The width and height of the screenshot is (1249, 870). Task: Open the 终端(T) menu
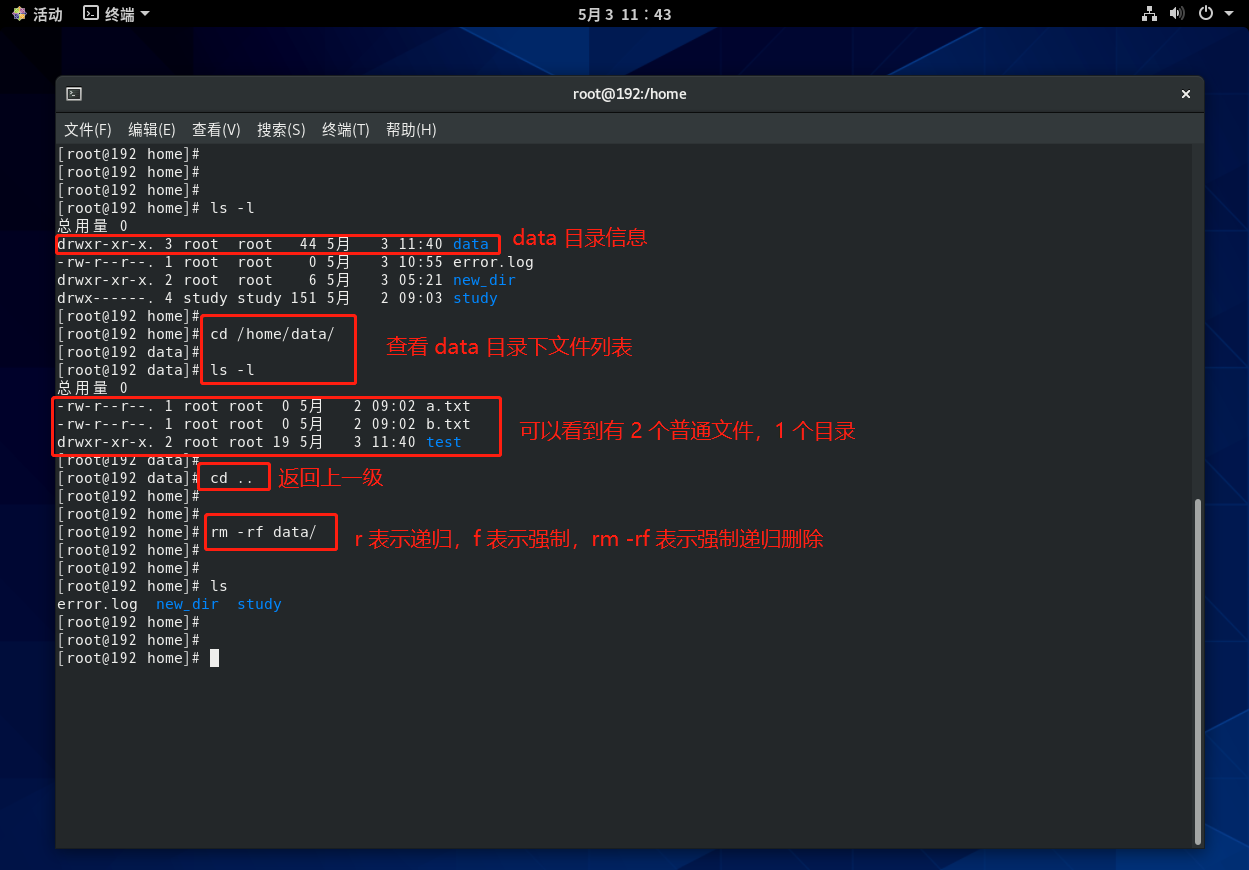coord(346,130)
